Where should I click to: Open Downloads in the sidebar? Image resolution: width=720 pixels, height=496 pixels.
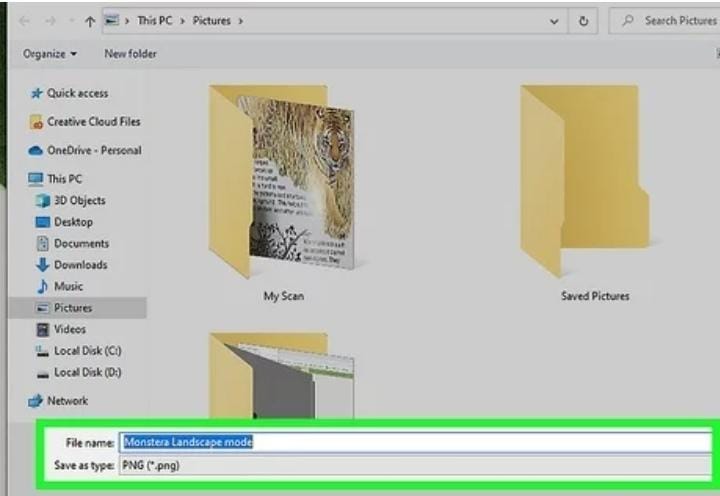(81, 265)
